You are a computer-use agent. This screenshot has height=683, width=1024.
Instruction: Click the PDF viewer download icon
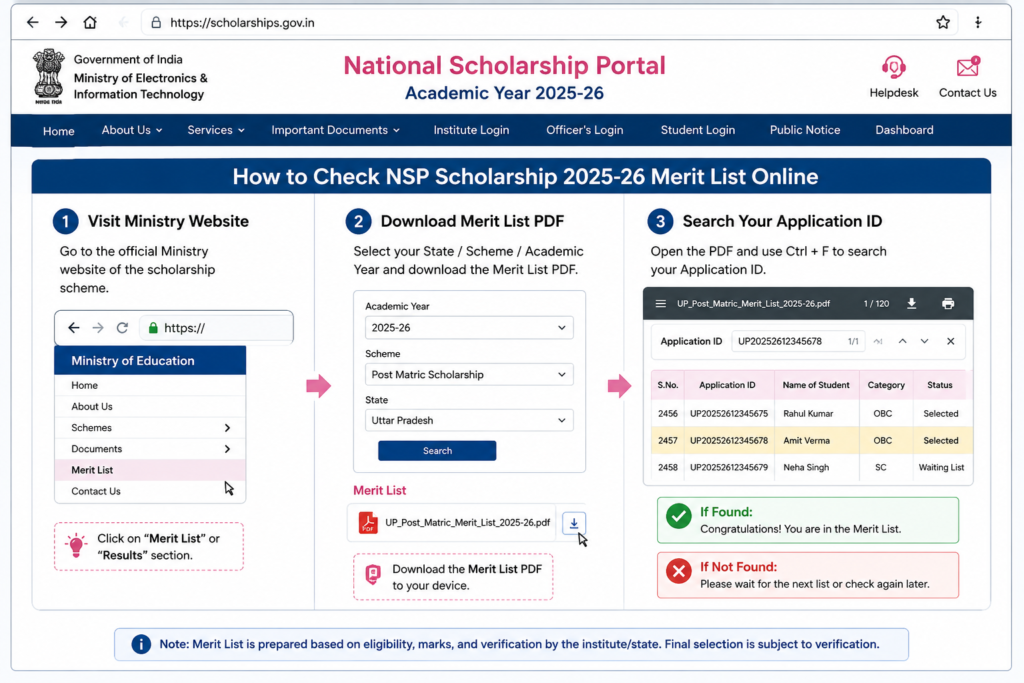pos(912,304)
